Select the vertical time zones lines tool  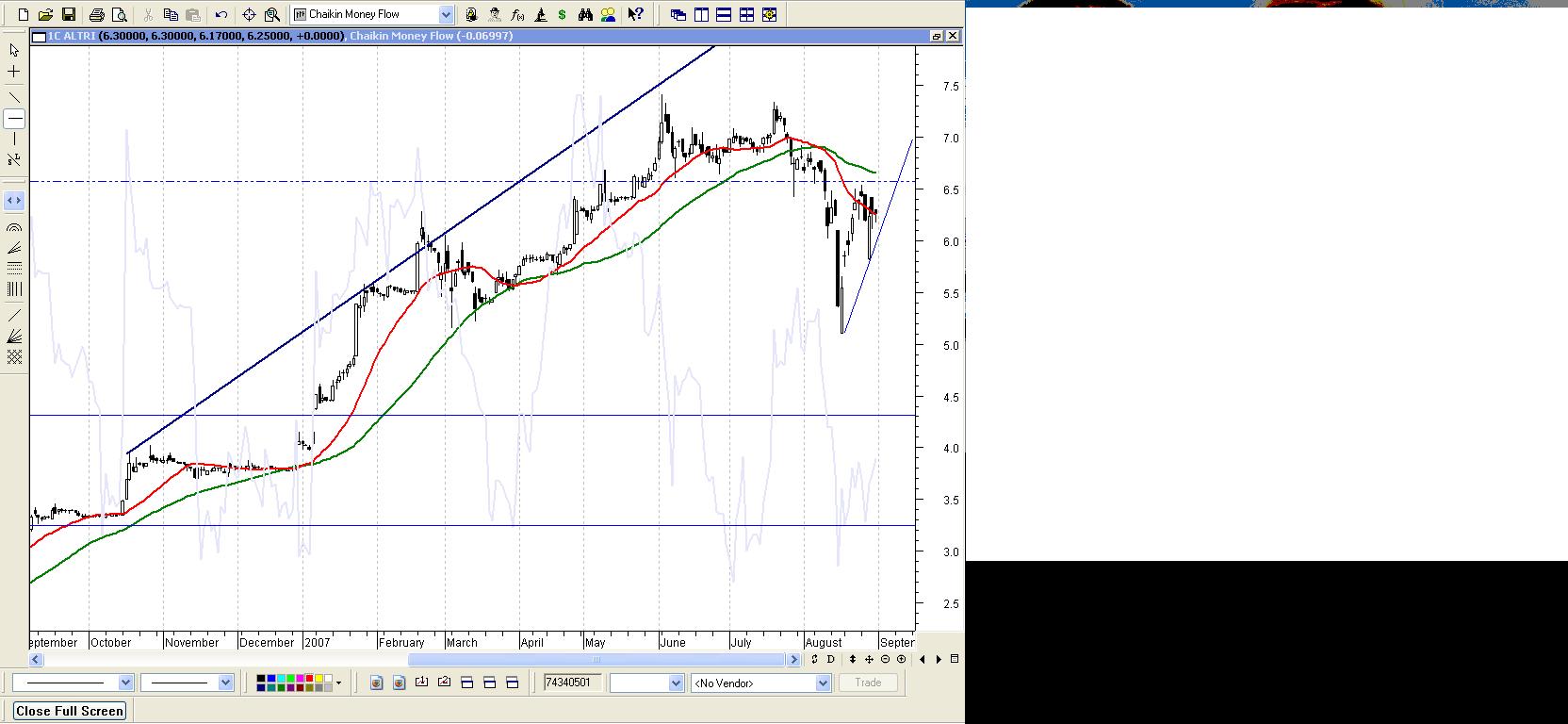click(14, 289)
